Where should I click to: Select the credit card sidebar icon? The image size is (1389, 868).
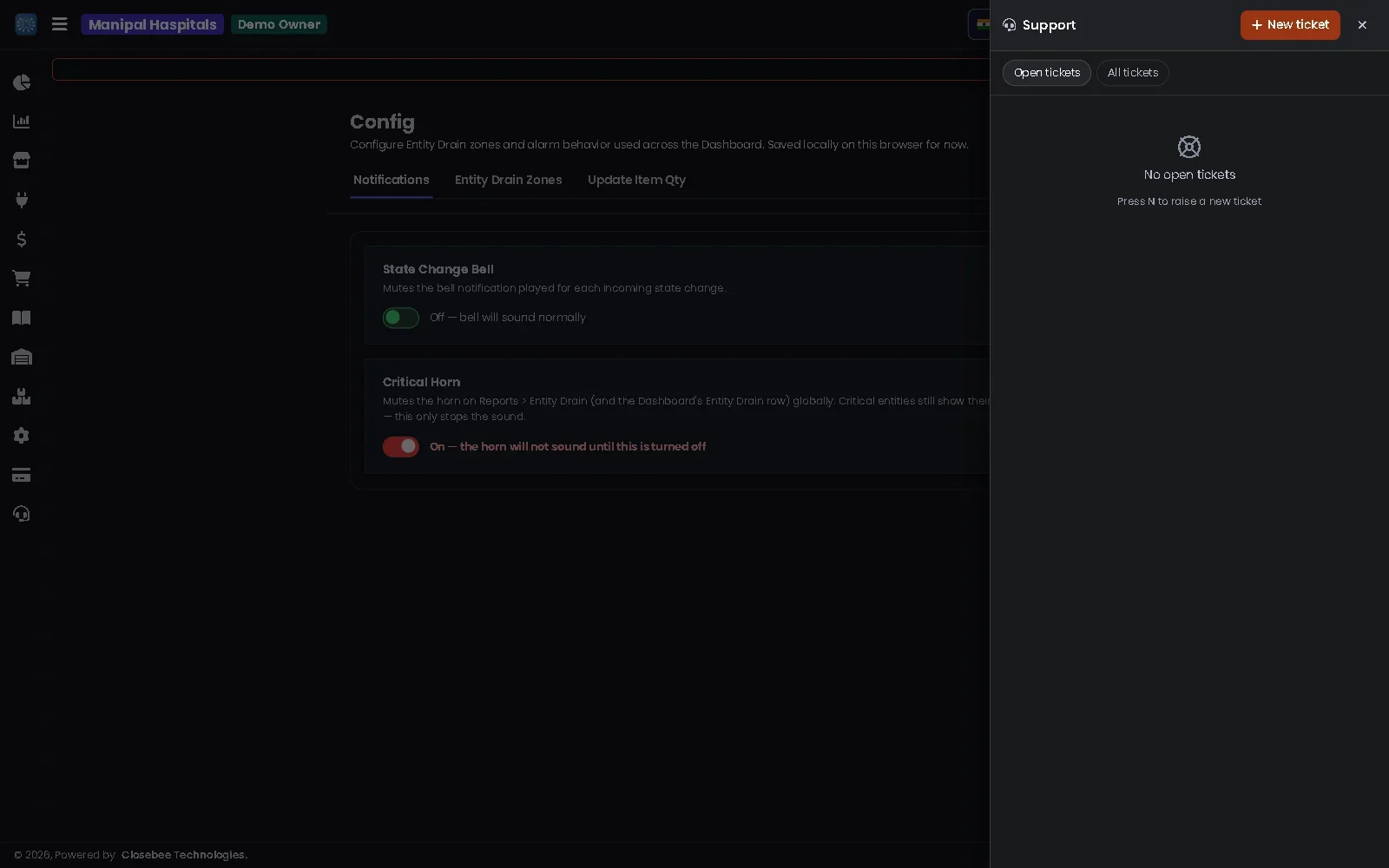tap(22, 475)
